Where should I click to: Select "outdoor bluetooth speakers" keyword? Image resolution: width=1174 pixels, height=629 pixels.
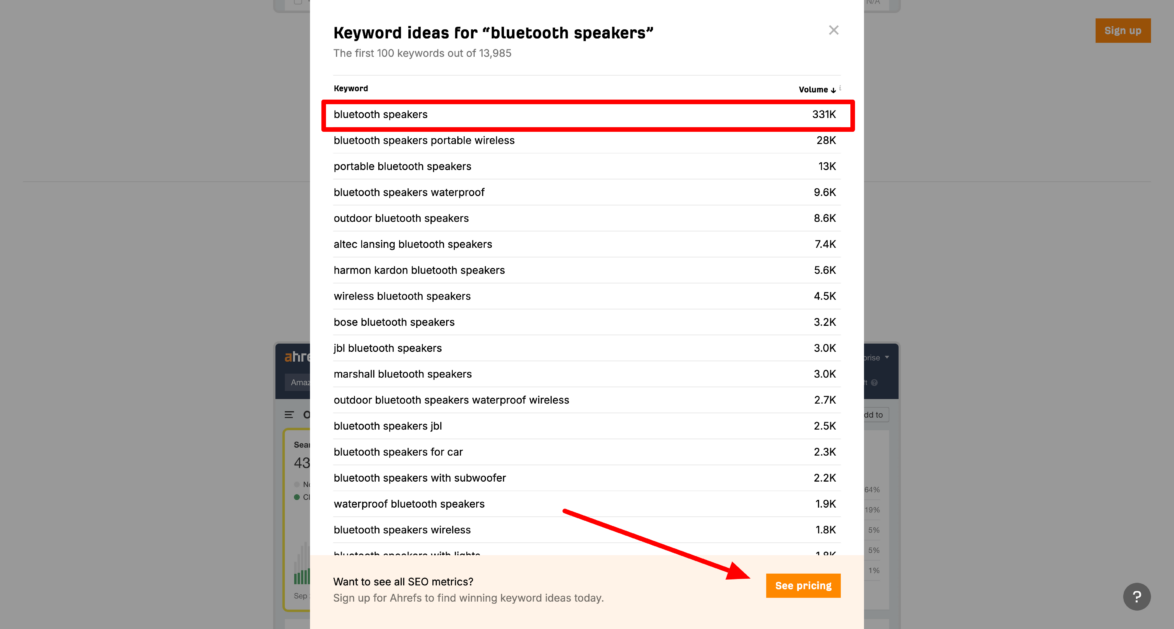pos(401,218)
